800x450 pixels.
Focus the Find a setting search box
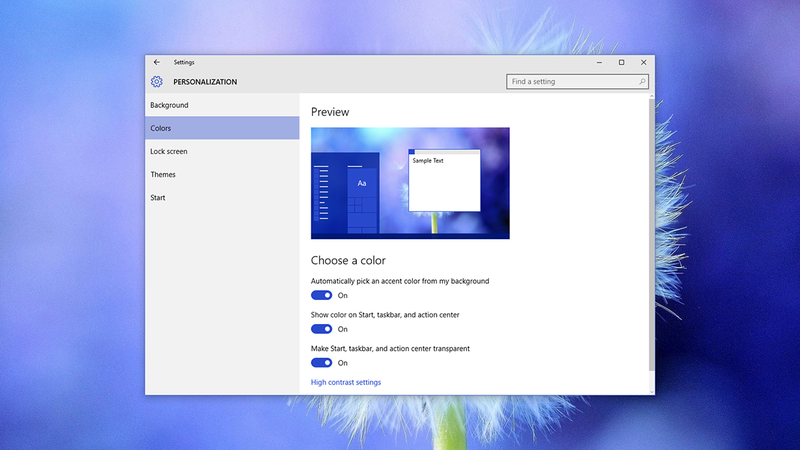pos(577,82)
